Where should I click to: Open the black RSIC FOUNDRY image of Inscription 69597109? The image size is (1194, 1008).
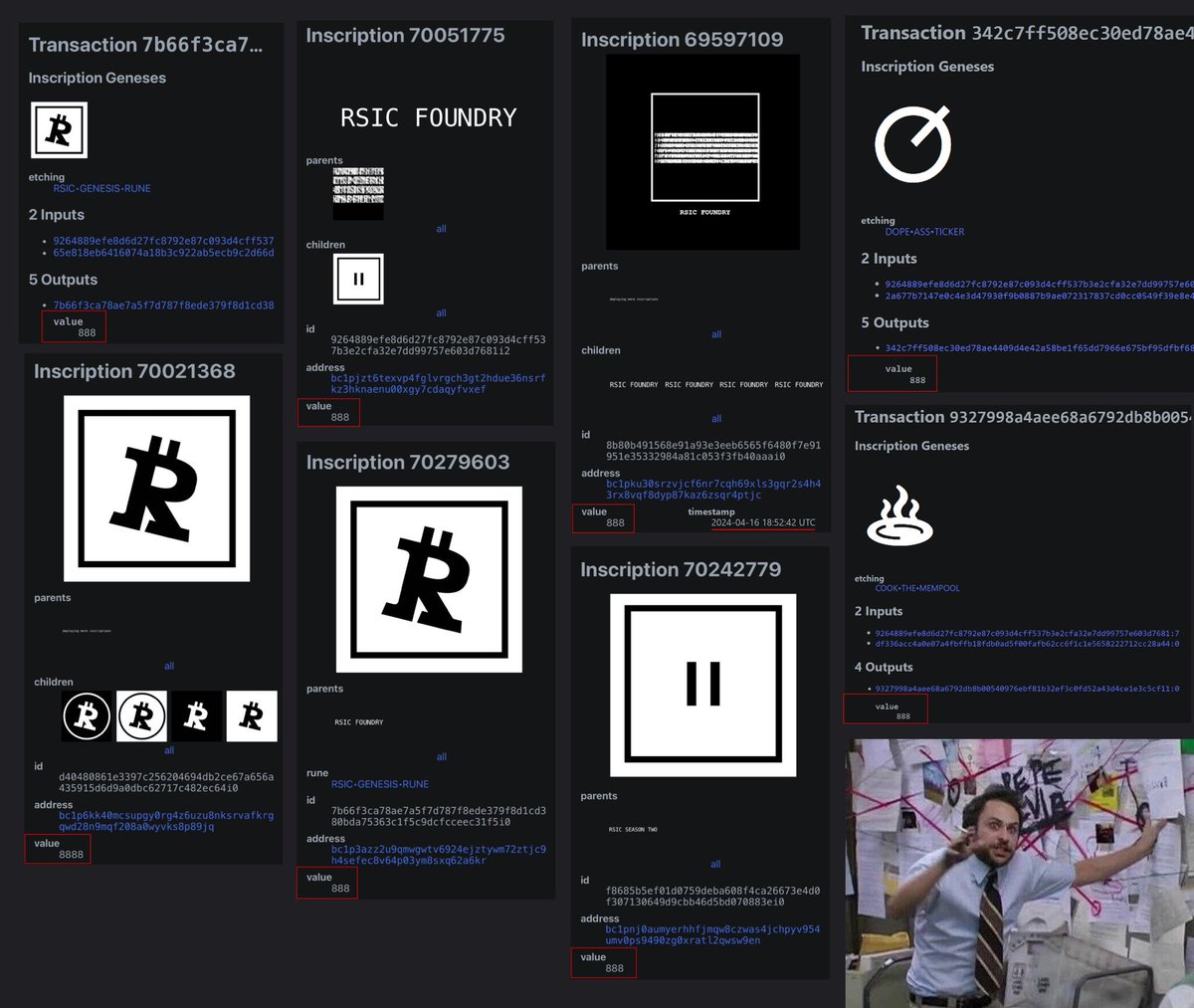click(703, 152)
